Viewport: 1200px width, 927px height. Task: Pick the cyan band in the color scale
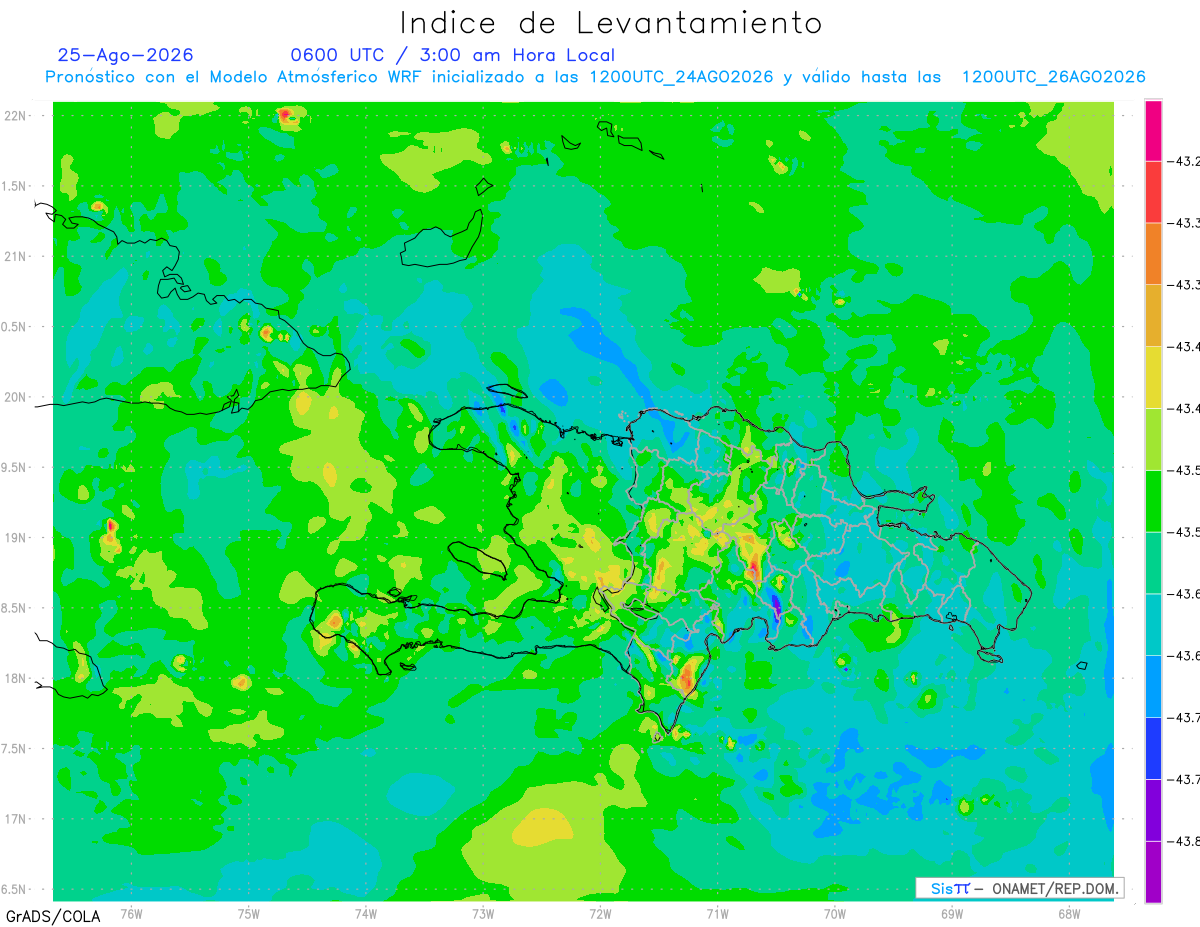1153,624
